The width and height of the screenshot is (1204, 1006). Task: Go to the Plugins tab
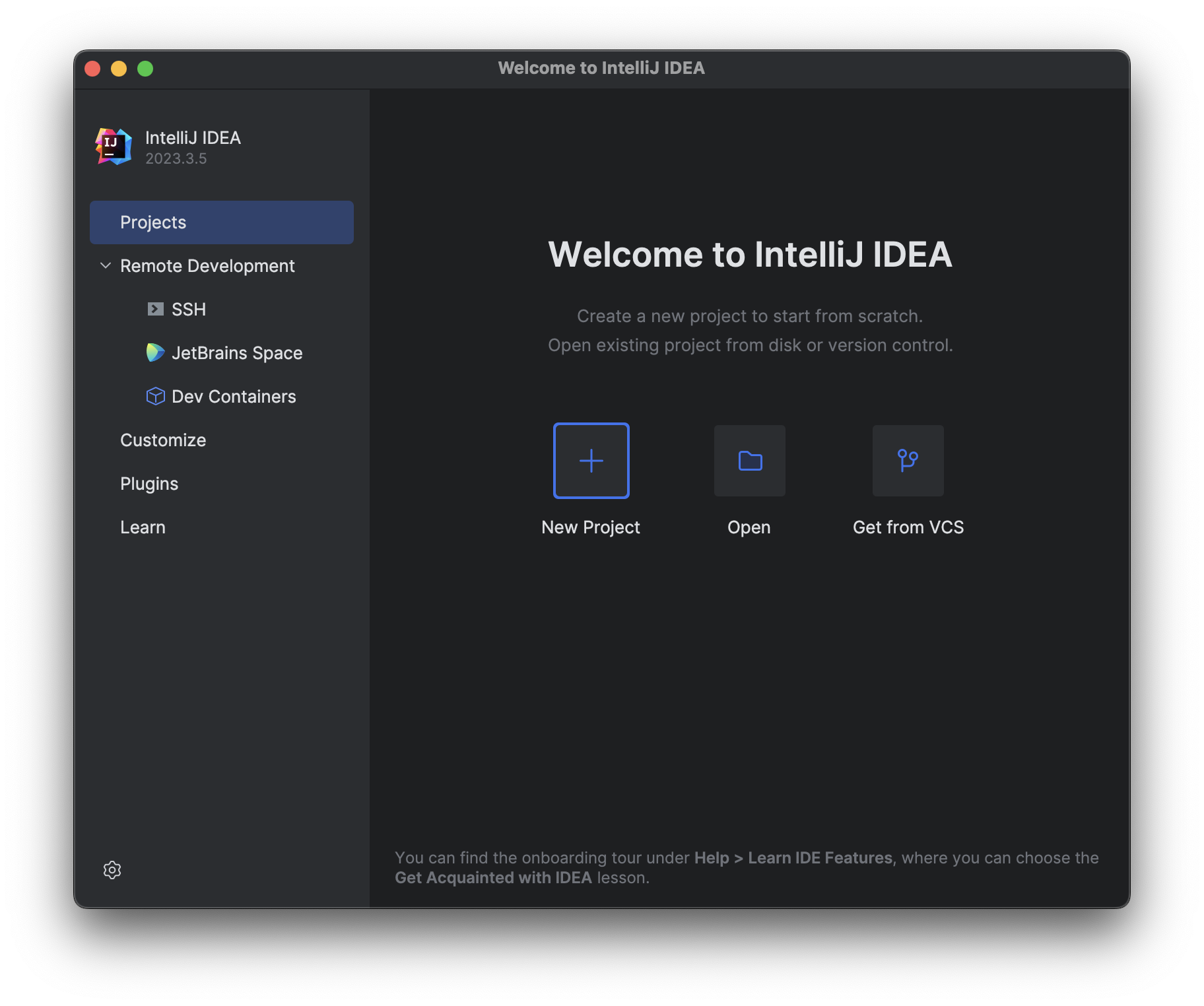coord(149,484)
